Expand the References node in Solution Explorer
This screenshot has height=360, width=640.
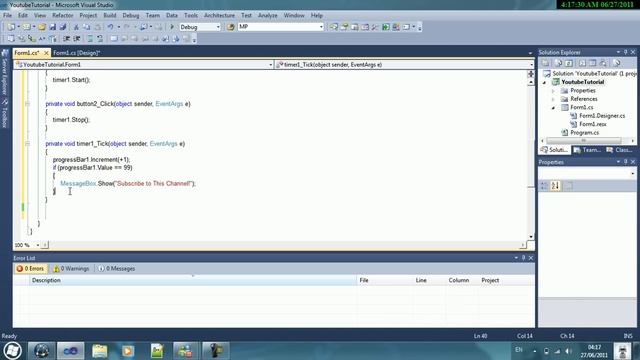[x=553, y=99]
